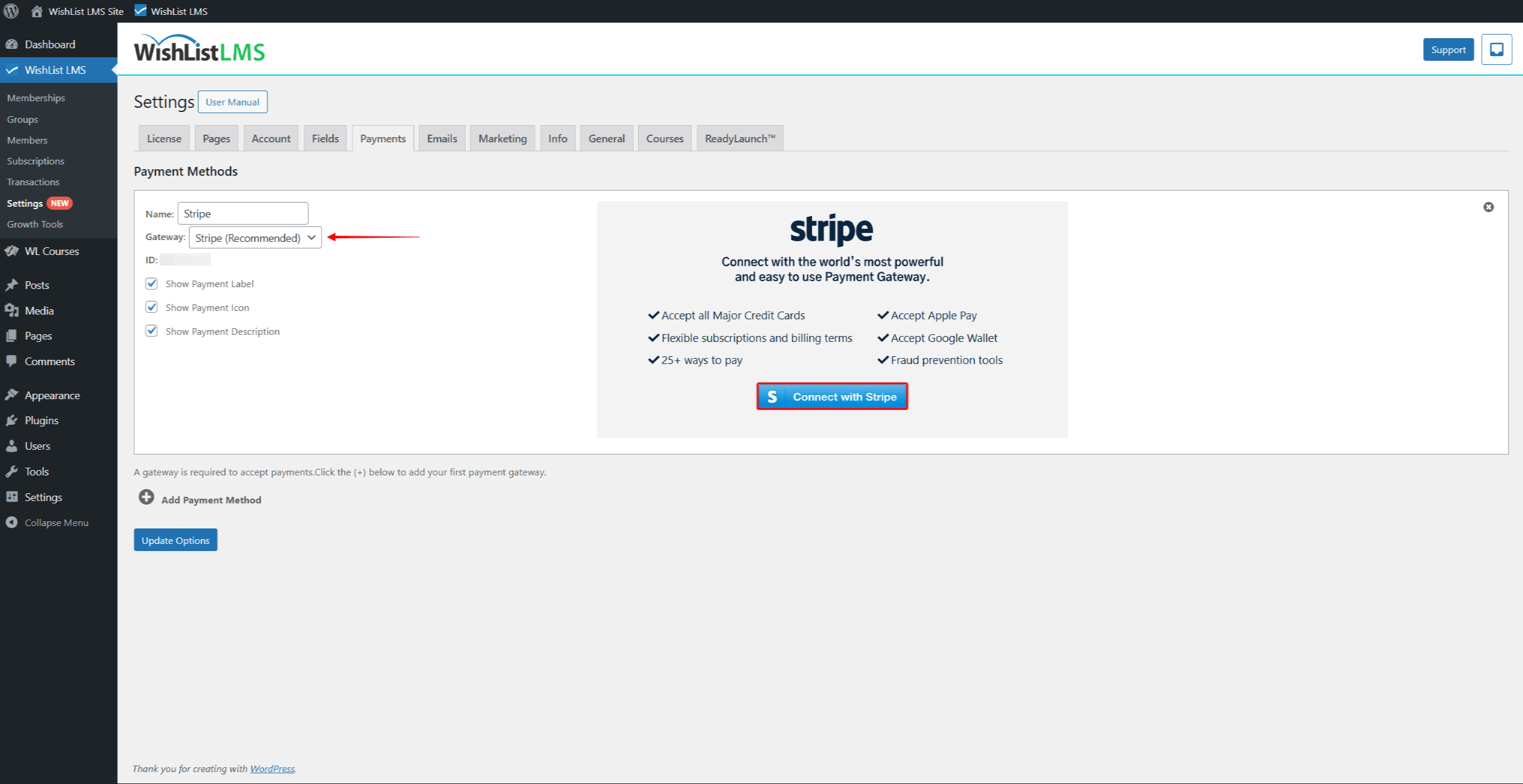Click the Connect with Stripe button
1523x784 pixels.
click(x=832, y=396)
